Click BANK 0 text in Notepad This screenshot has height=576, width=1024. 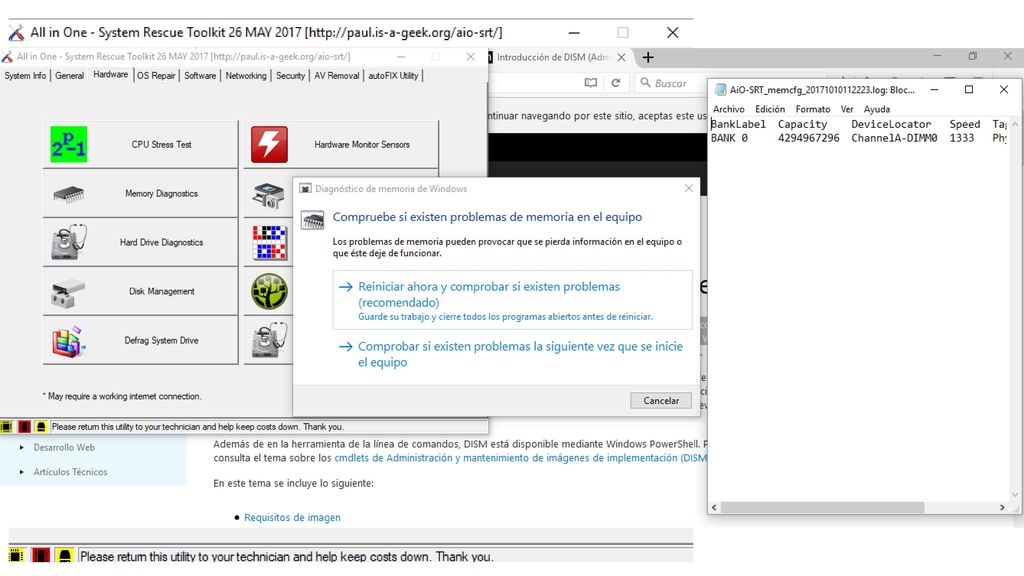tap(729, 138)
